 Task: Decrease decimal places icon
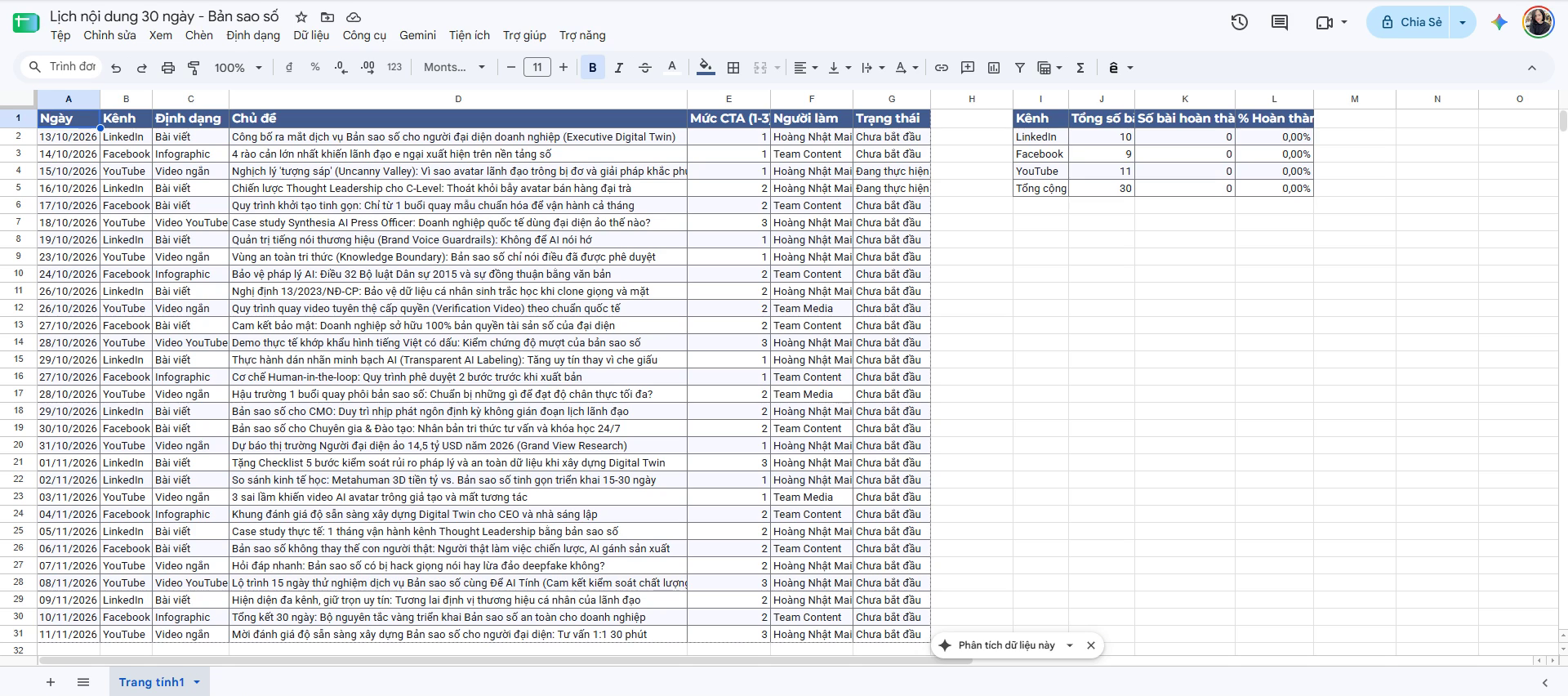341,67
